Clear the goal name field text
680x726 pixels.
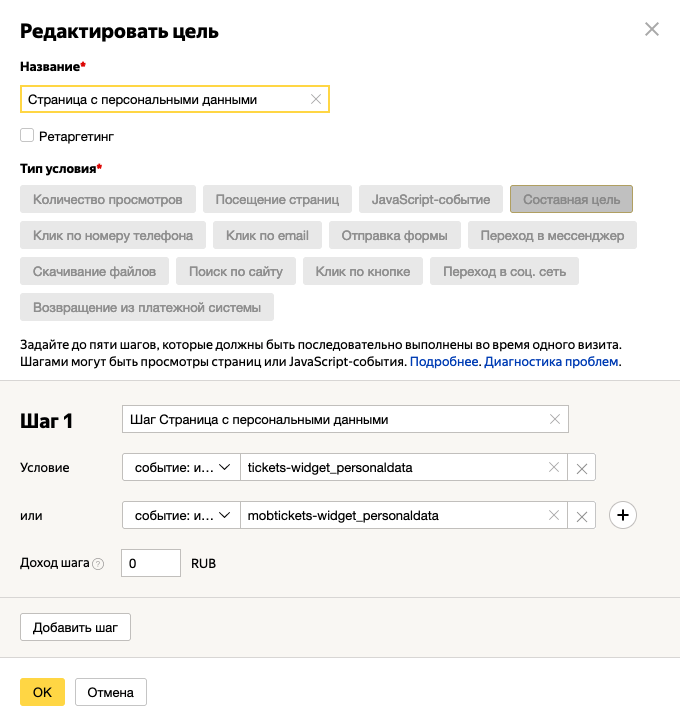click(x=316, y=99)
